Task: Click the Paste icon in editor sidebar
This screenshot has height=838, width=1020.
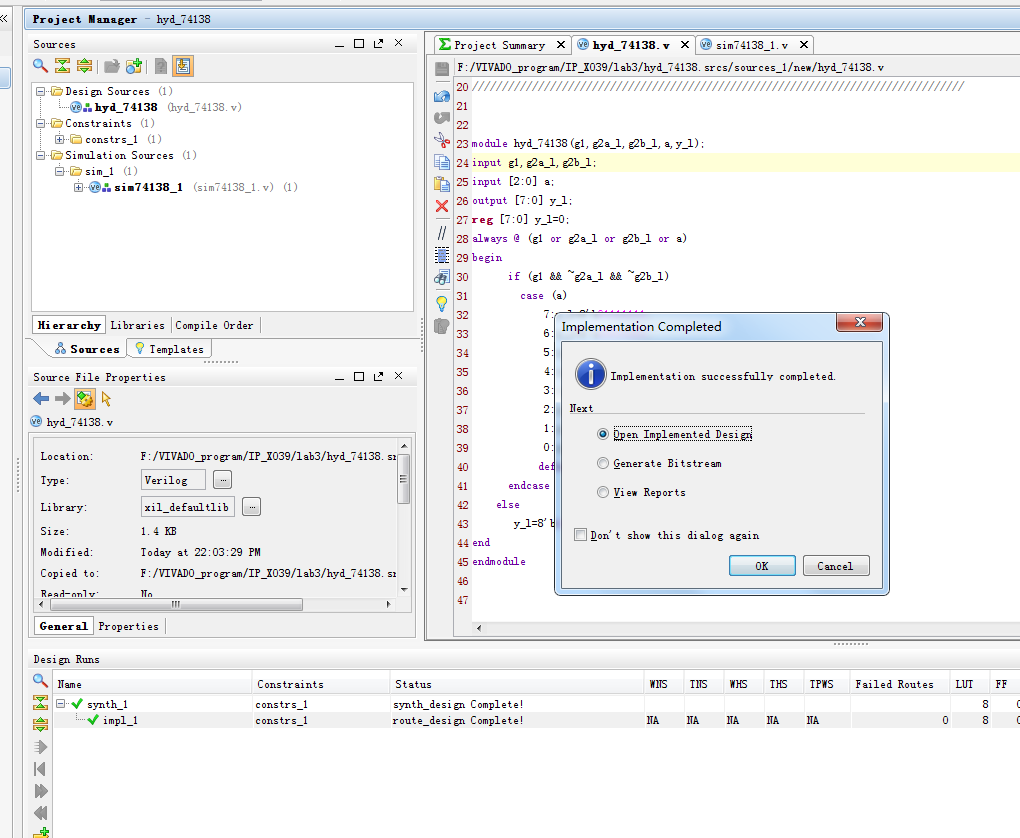Action: pyautogui.click(x=441, y=184)
